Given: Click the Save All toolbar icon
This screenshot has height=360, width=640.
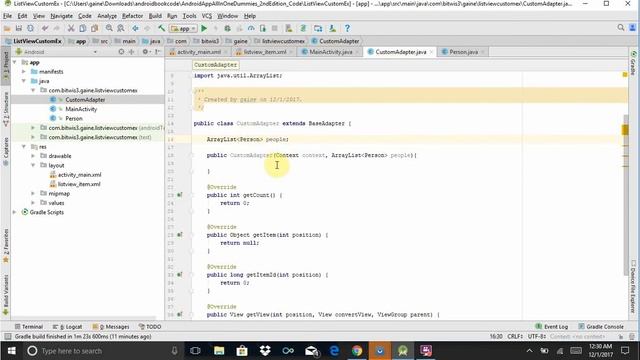Looking at the screenshot, I should point(19,29).
